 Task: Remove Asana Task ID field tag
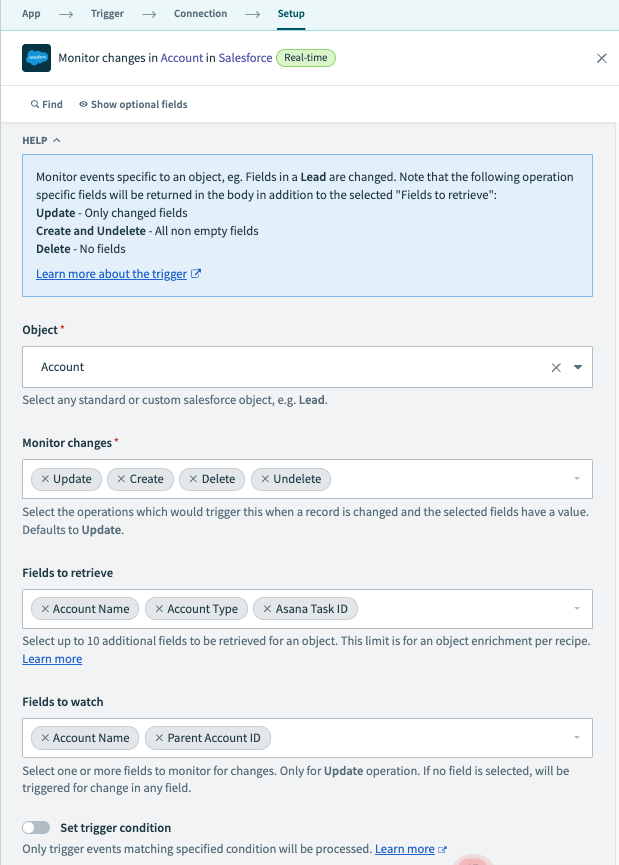267,609
